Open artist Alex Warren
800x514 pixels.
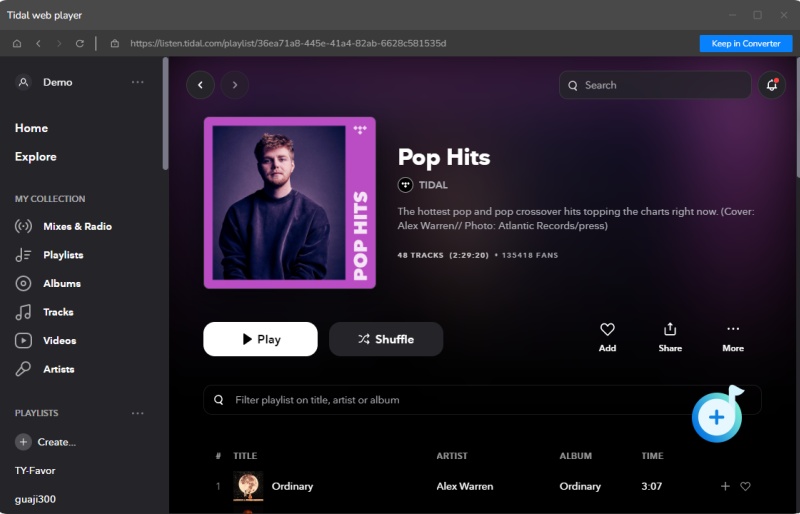pyautogui.click(x=465, y=486)
